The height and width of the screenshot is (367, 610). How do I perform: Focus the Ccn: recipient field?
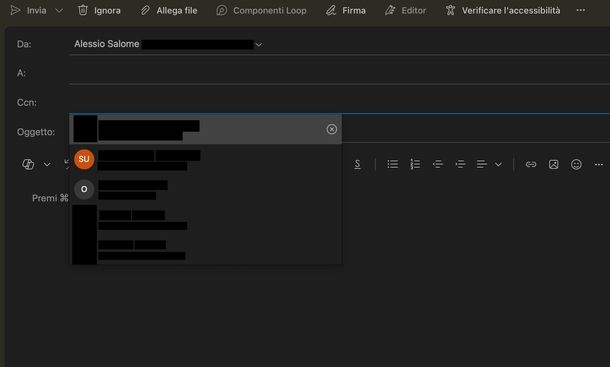(339, 102)
